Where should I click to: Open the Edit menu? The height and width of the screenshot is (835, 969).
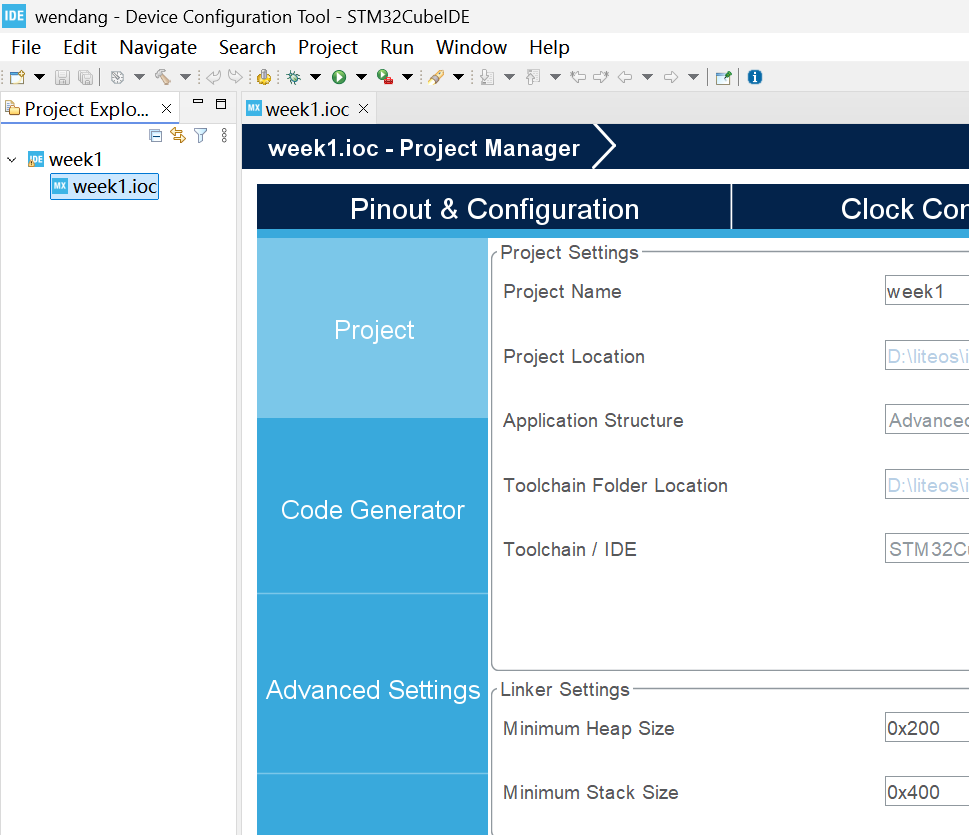click(x=80, y=48)
